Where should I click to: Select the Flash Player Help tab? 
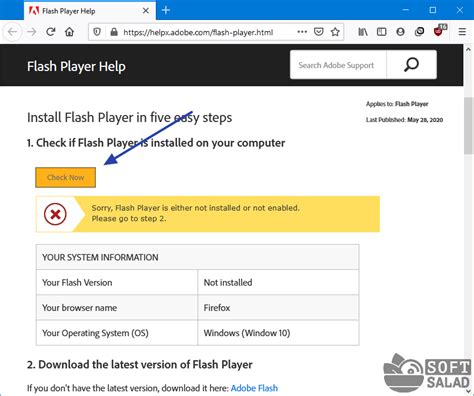click(x=90, y=11)
